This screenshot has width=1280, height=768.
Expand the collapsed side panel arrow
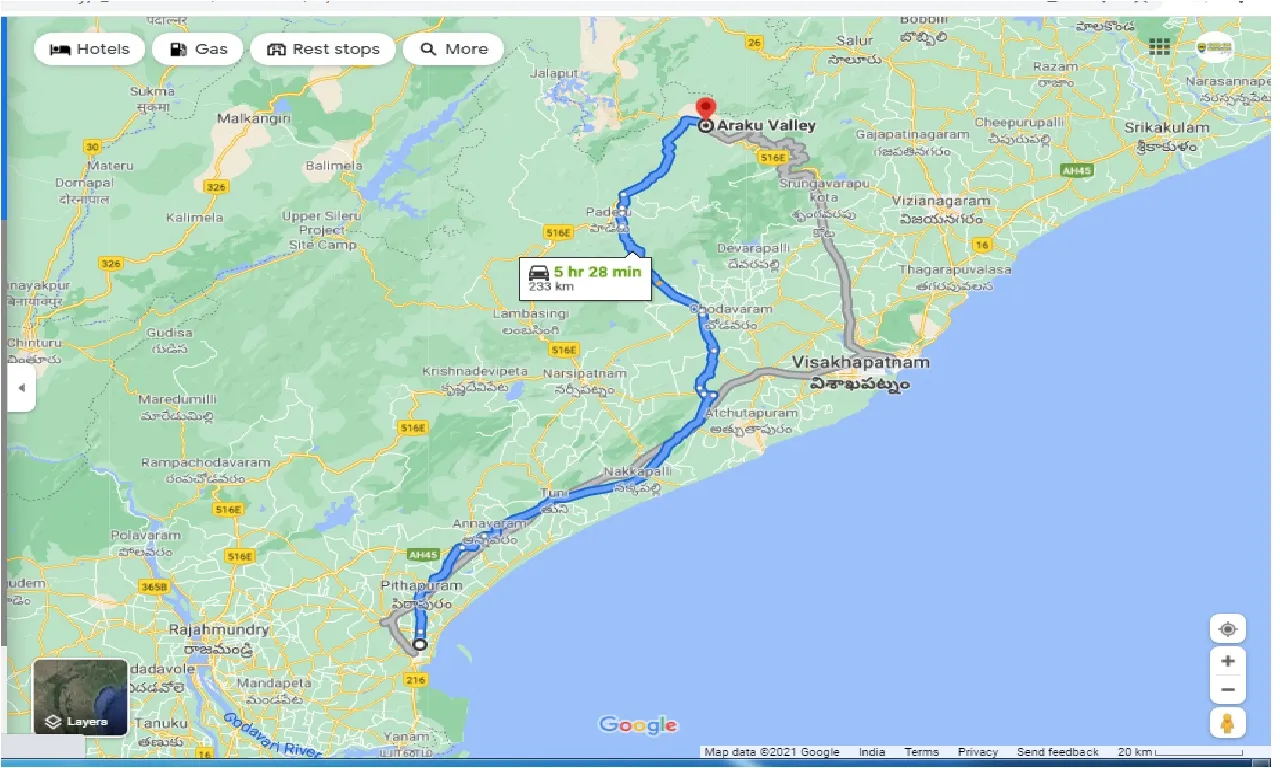[x=20, y=388]
